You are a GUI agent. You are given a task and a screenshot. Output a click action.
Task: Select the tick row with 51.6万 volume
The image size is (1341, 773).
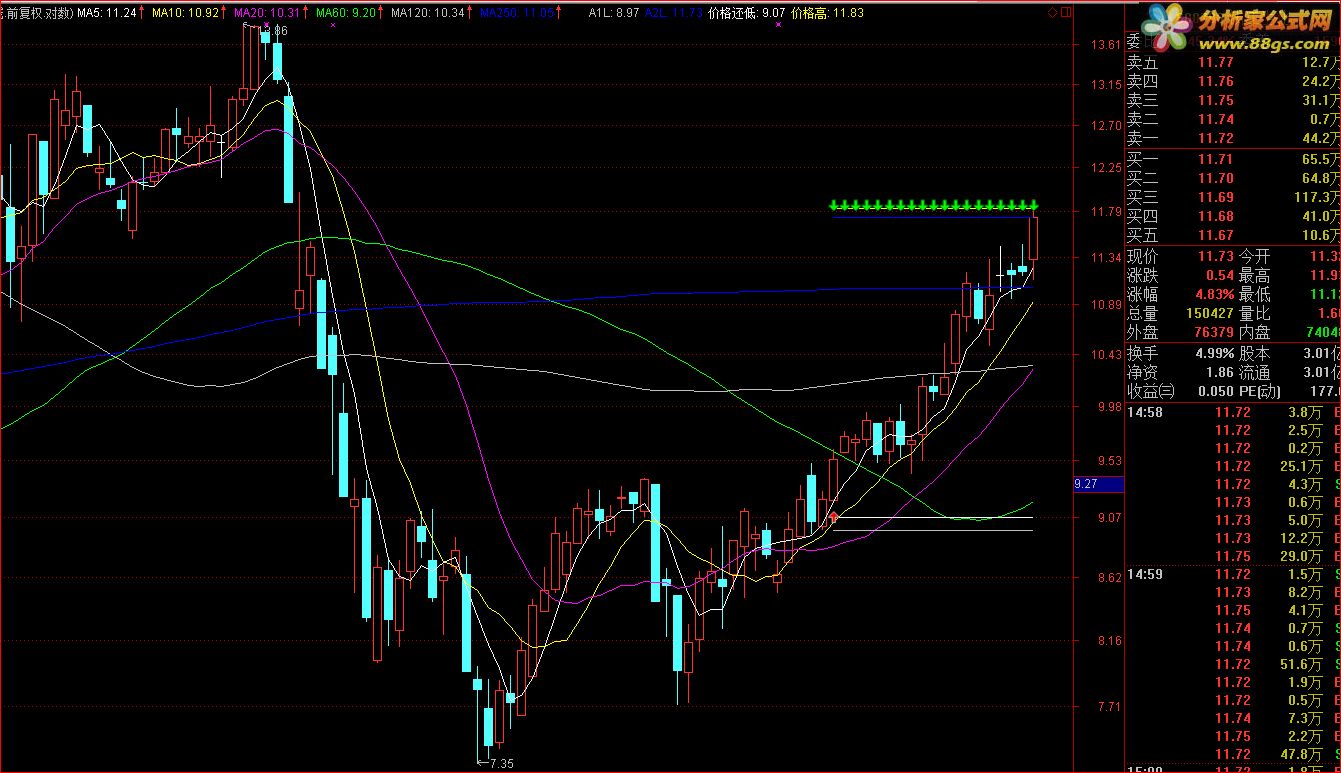1233,664
